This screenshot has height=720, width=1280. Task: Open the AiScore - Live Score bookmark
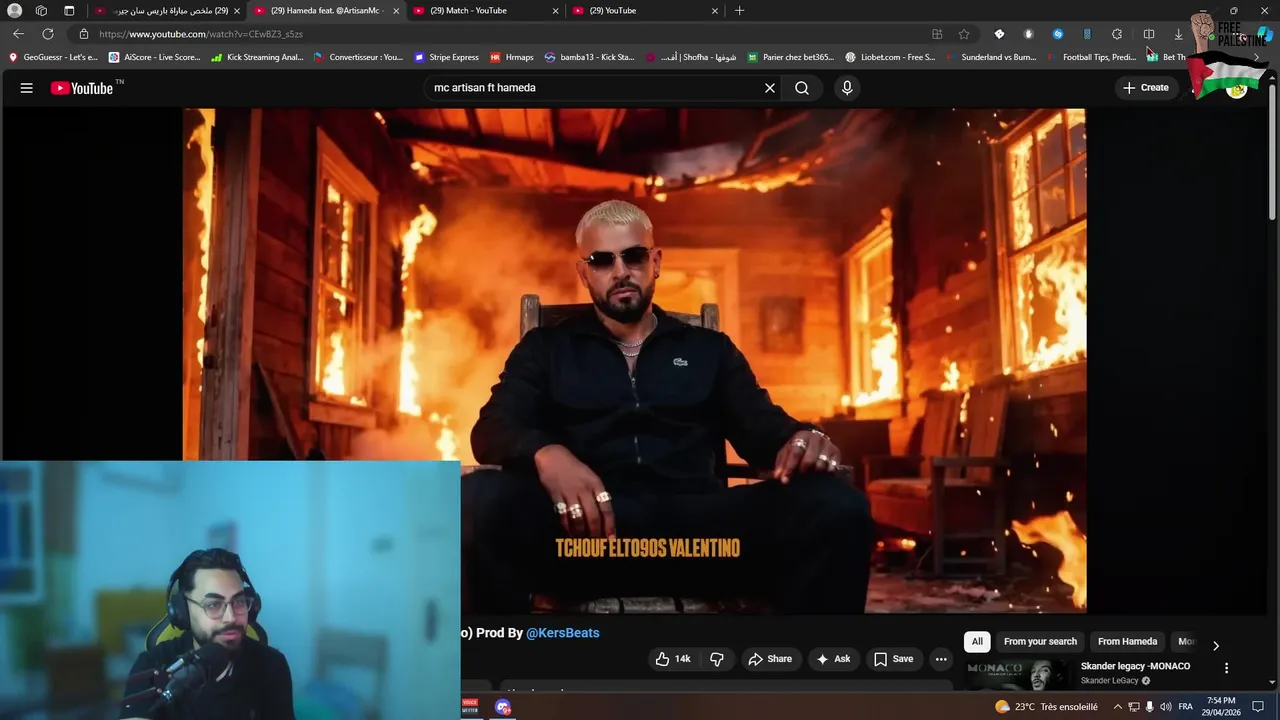(155, 57)
